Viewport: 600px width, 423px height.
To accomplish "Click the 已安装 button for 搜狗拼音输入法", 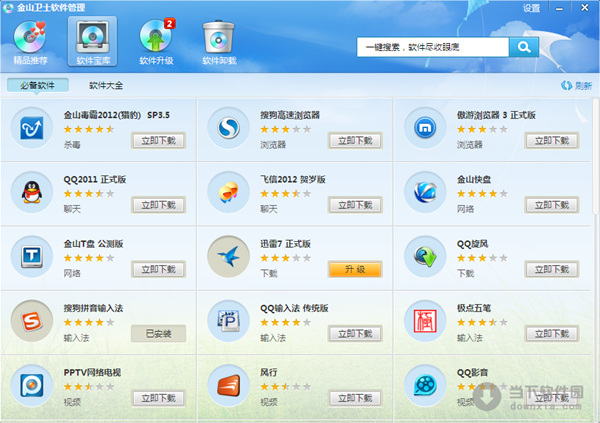I will click(x=158, y=333).
